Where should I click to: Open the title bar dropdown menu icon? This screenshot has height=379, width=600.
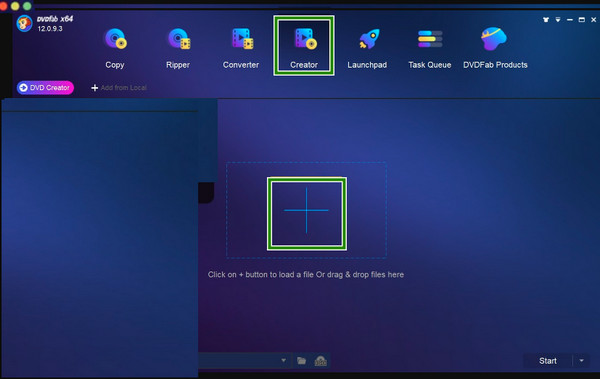coord(558,20)
